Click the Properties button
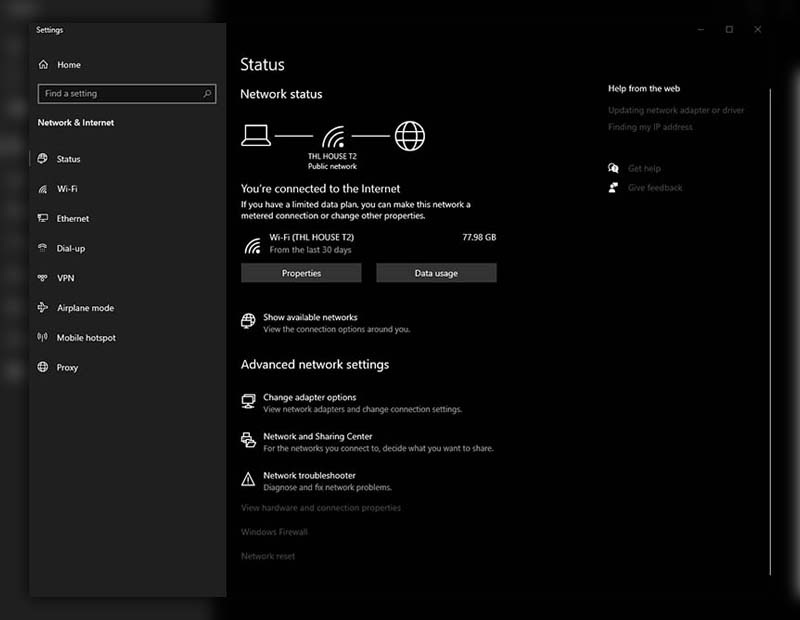 pyautogui.click(x=301, y=273)
